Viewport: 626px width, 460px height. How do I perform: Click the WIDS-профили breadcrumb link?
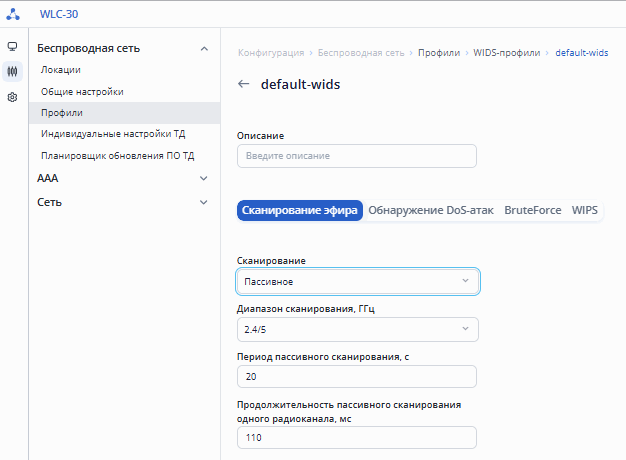(x=506, y=52)
